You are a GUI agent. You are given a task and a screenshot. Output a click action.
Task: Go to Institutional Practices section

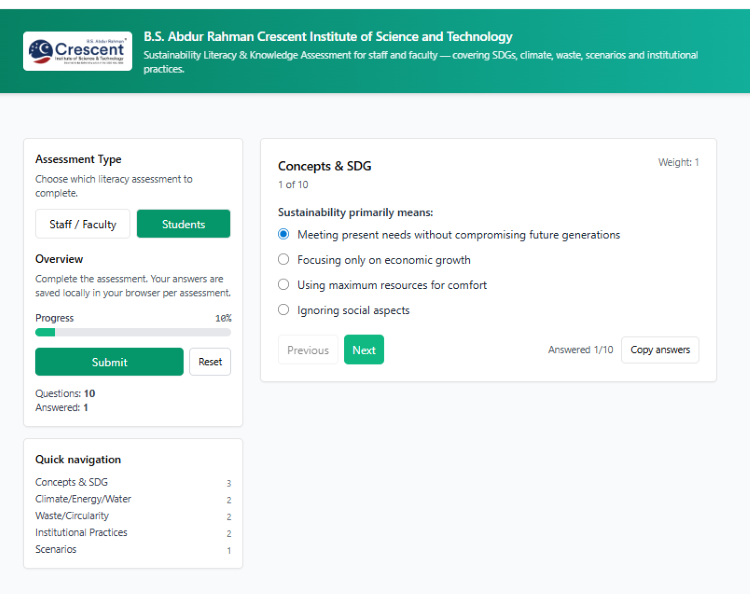click(x=81, y=533)
